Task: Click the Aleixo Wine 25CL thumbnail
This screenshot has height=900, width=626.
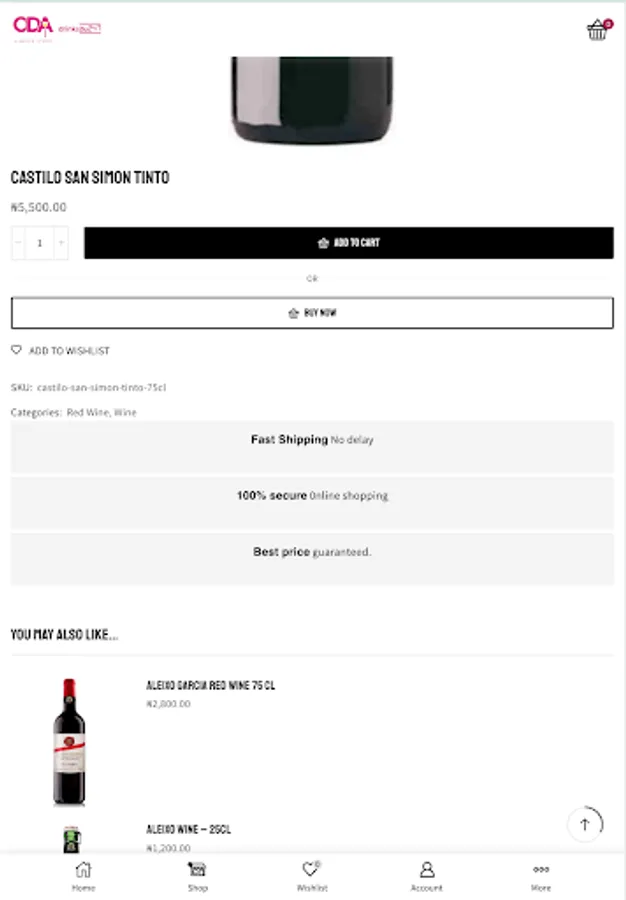Action: [x=72, y=839]
